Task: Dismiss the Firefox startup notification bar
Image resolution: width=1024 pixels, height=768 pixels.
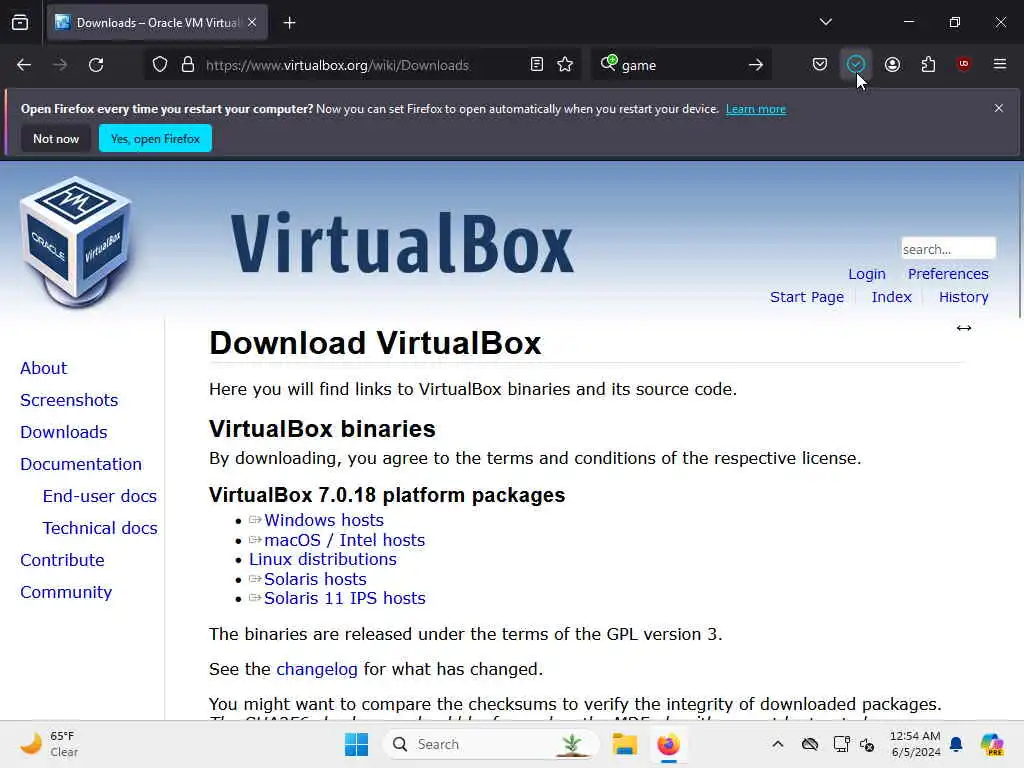Action: point(999,108)
